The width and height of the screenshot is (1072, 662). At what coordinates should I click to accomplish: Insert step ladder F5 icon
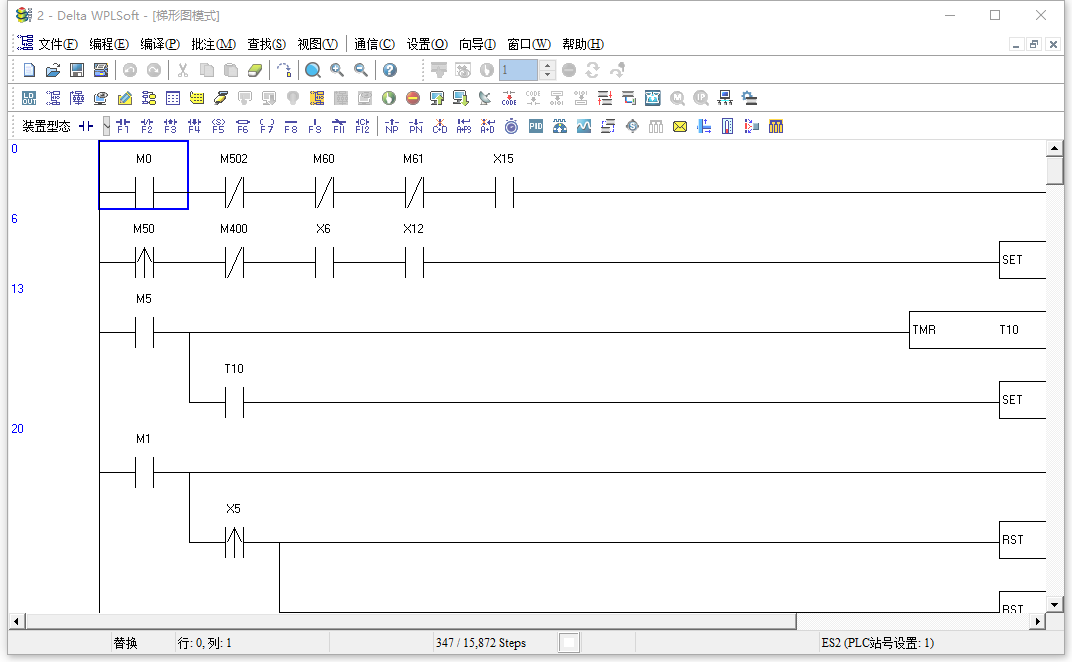219,127
